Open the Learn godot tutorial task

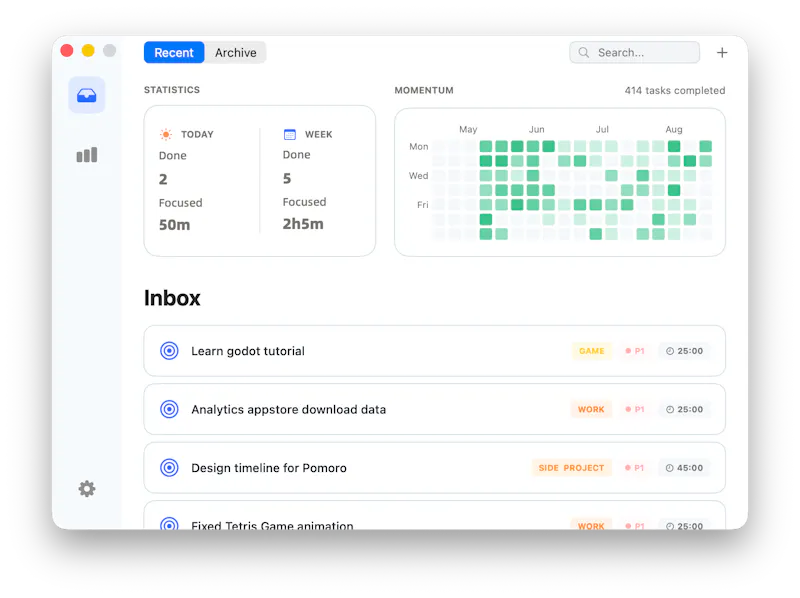tap(435, 351)
